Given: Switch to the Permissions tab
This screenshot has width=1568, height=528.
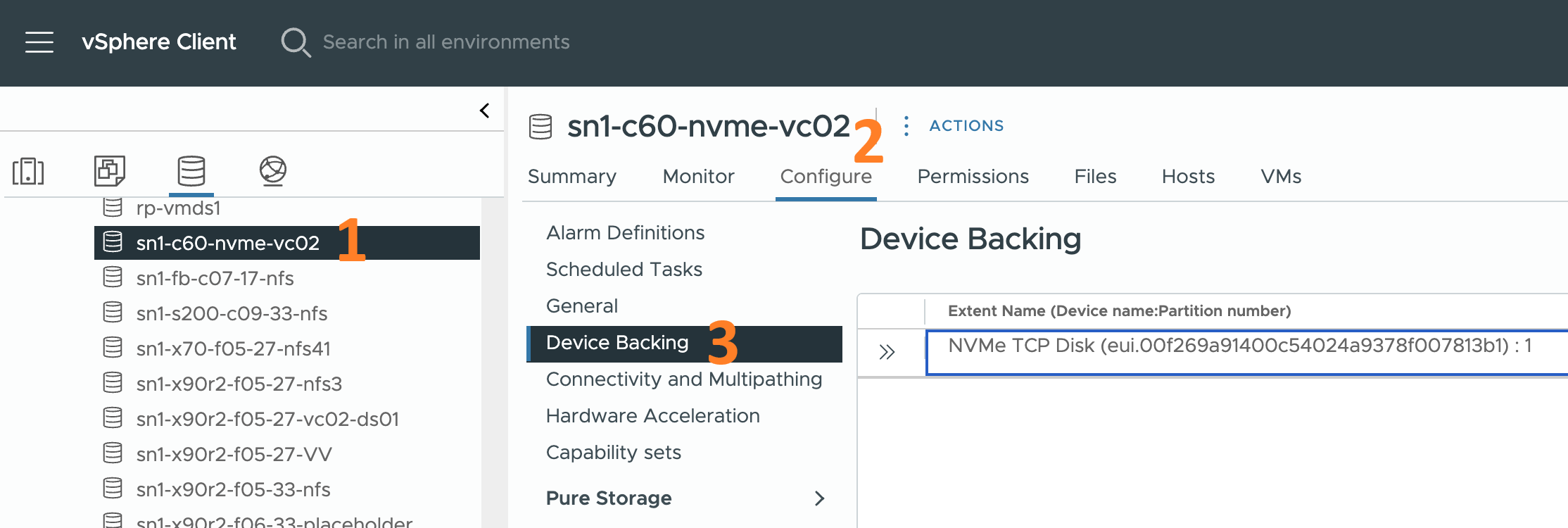Looking at the screenshot, I should (973, 177).
